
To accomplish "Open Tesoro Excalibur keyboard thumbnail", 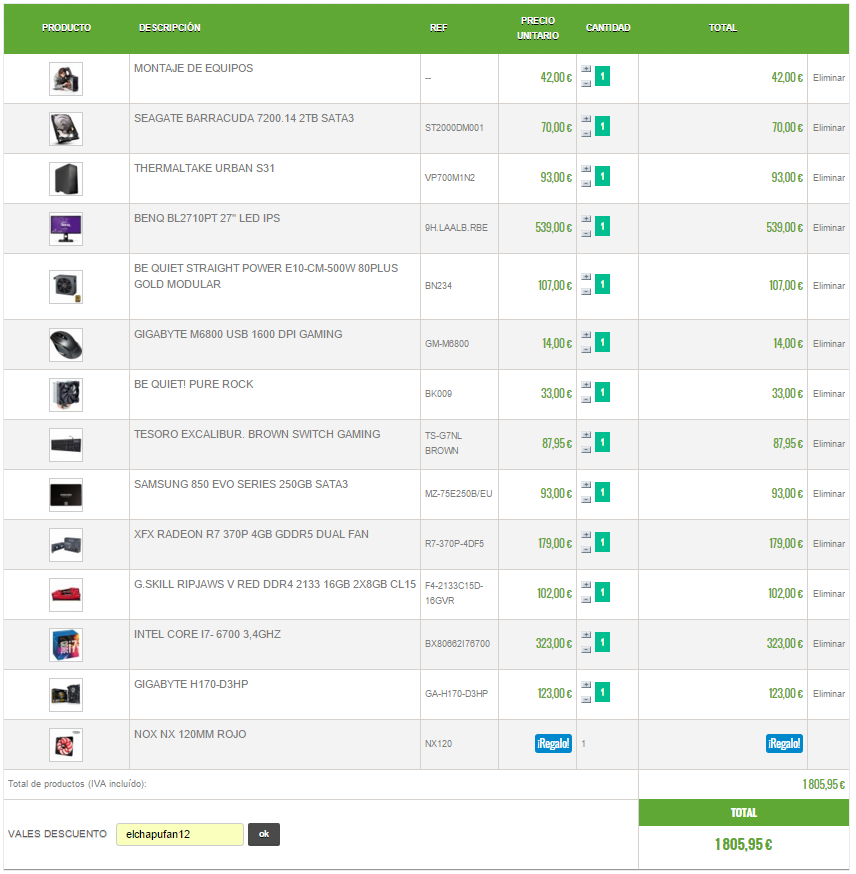I will tap(66, 445).
